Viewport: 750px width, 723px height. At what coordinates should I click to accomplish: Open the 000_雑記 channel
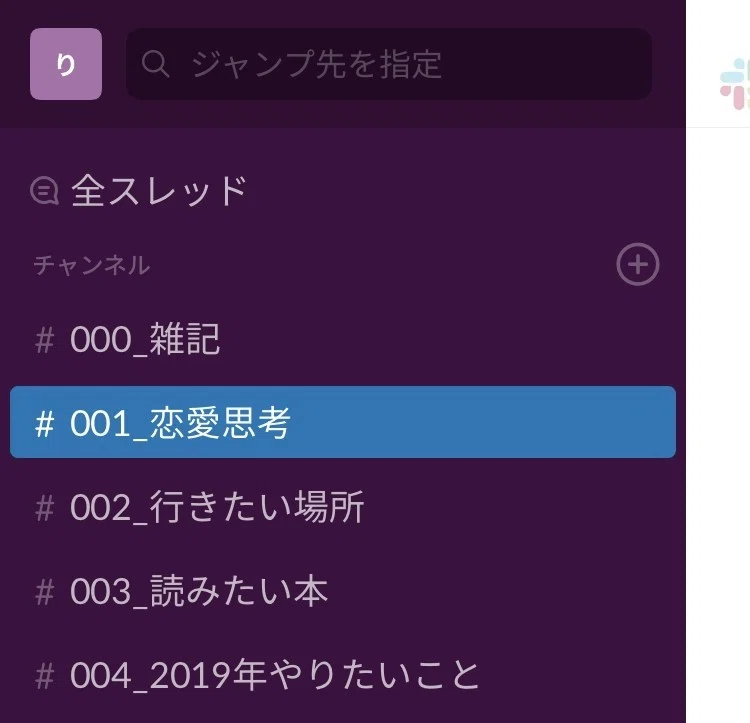point(343,339)
